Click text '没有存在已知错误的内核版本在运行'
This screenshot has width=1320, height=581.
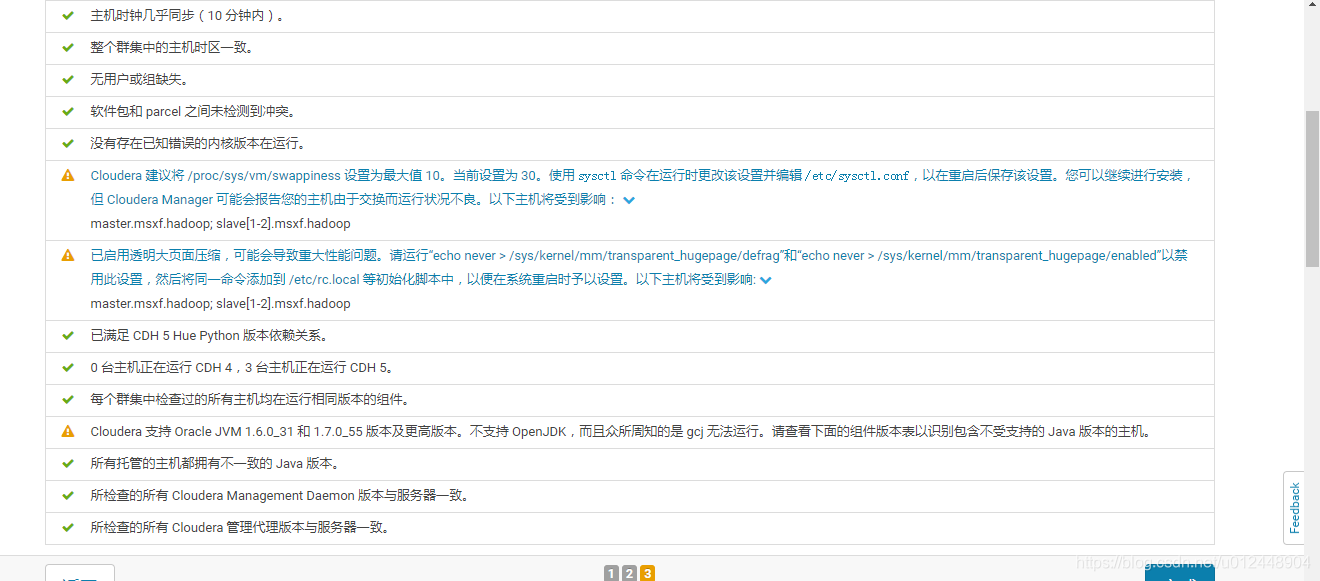pyautogui.click(x=198, y=144)
